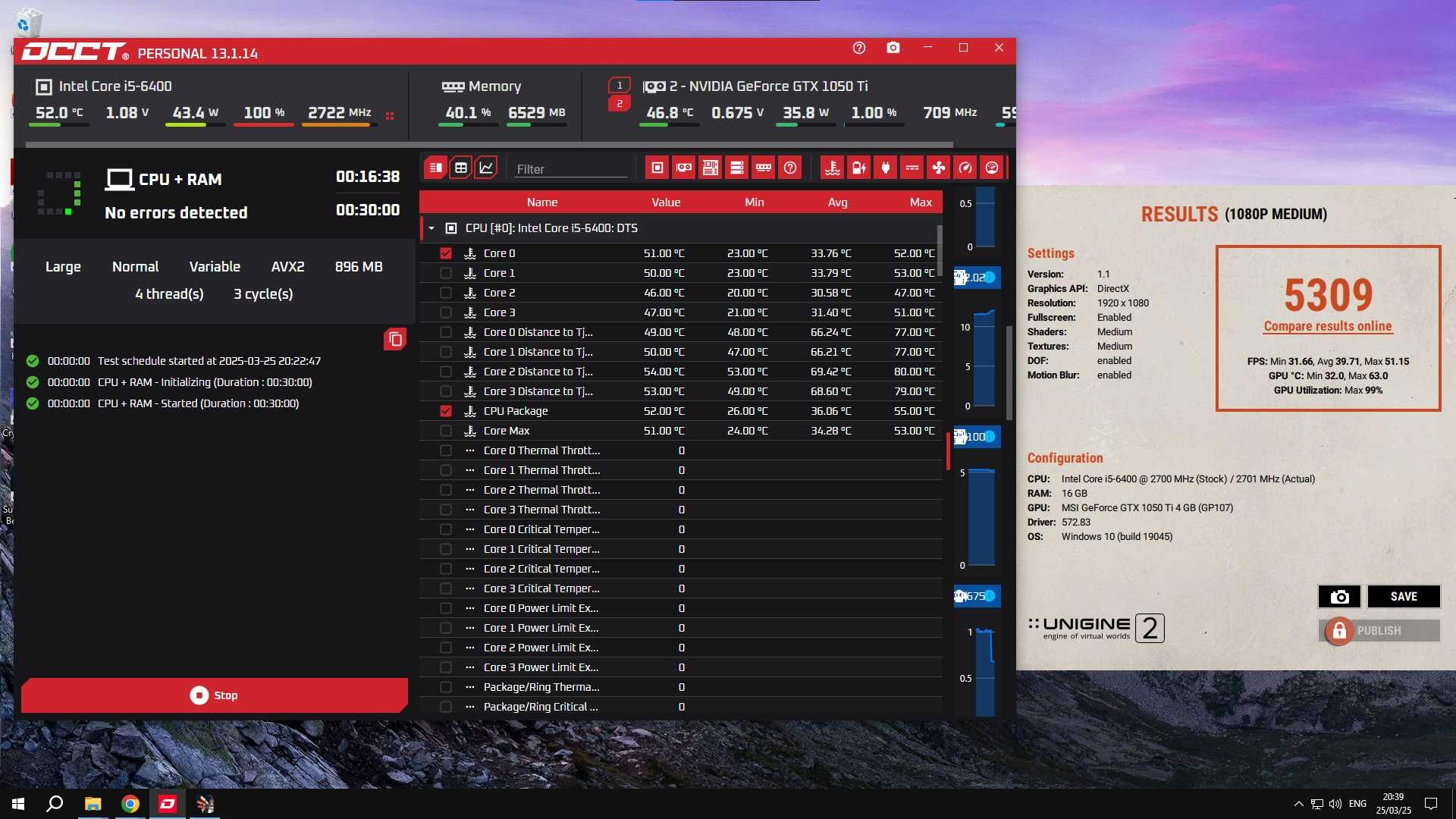Show temperature sensors icon
1456x819 pixels.
833,168
